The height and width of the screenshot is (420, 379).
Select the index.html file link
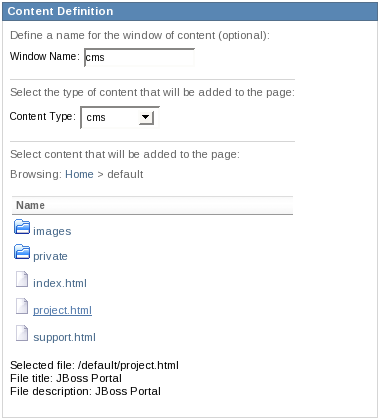pos(60,283)
